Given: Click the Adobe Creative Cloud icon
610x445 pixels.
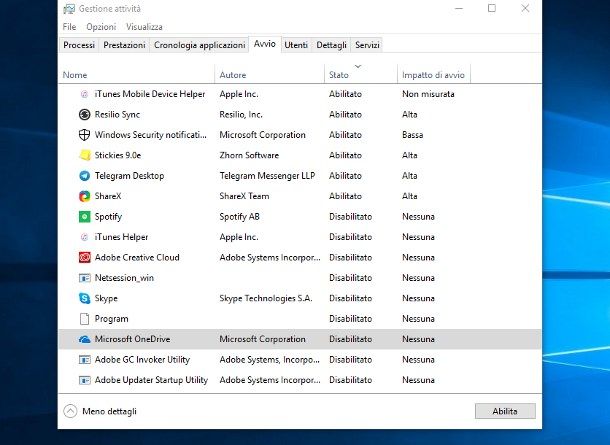Looking at the screenshot, I should 84,257.
